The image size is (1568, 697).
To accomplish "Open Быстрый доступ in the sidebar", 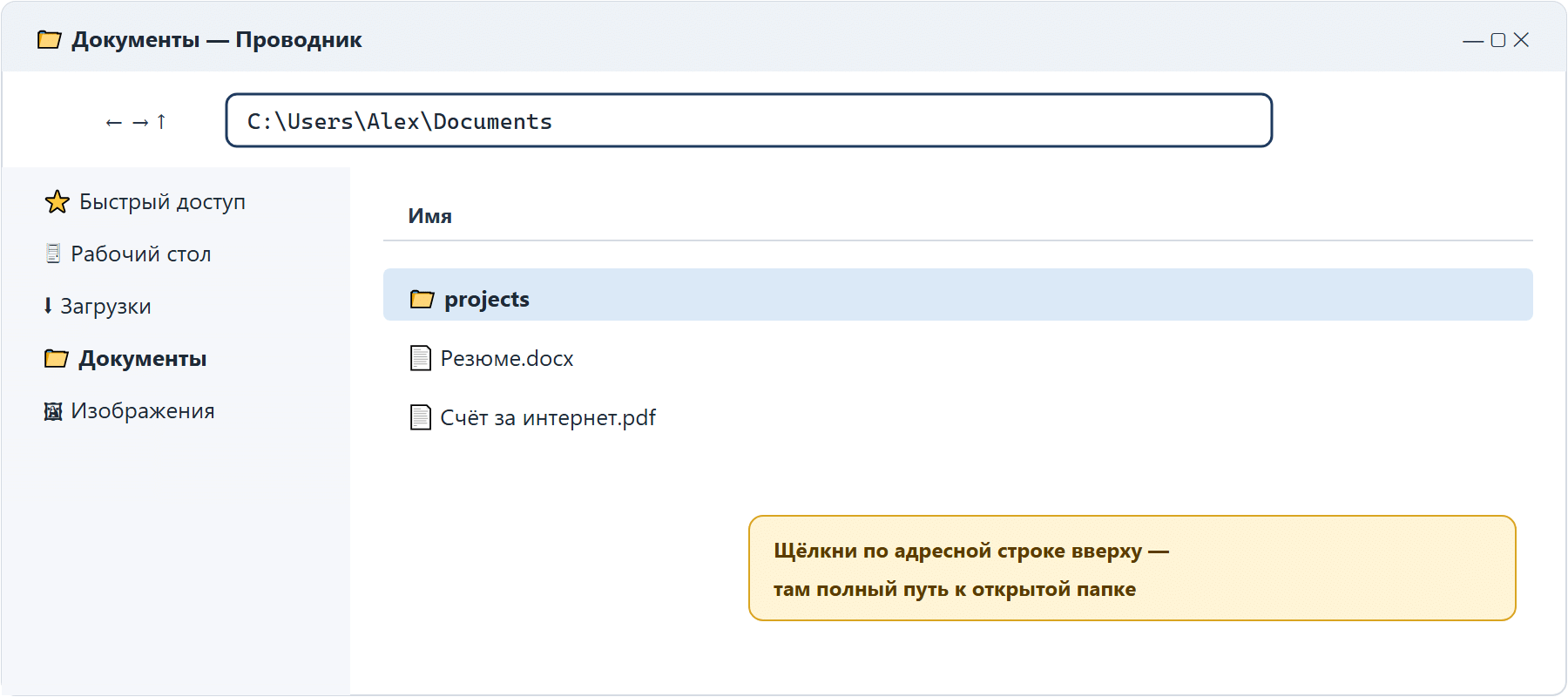I will tap(162, 201).
